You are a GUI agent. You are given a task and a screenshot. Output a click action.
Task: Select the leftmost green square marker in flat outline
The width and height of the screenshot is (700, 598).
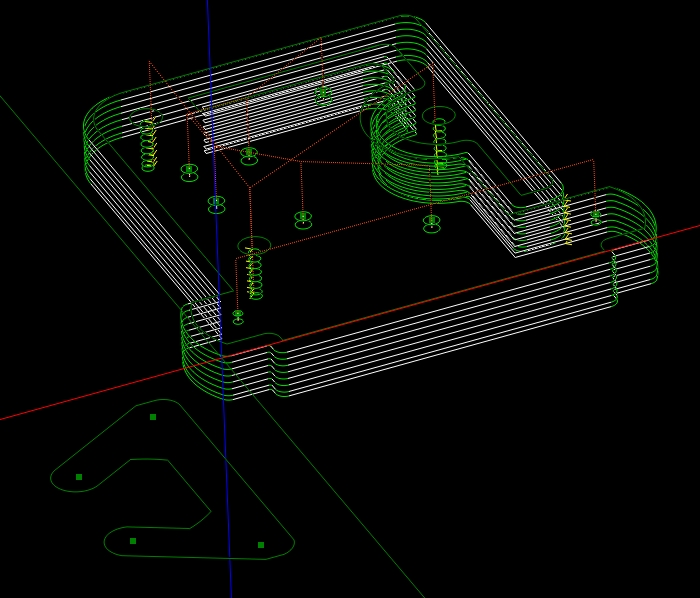79,477
